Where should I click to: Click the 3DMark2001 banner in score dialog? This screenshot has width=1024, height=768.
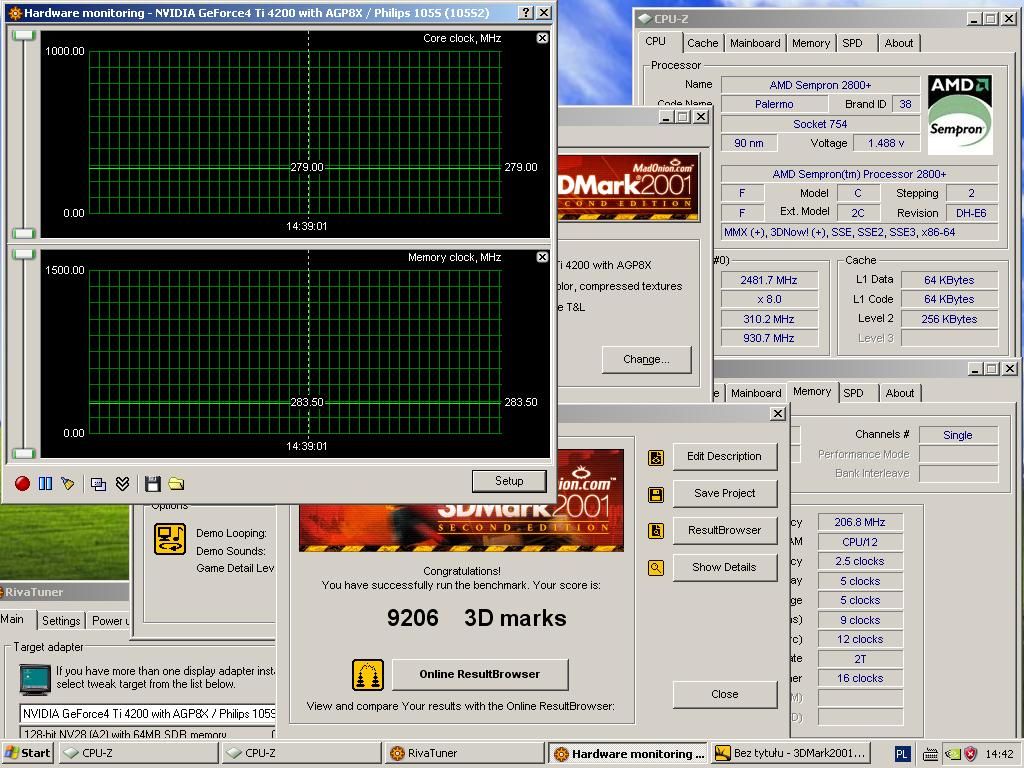coord(461,501)
